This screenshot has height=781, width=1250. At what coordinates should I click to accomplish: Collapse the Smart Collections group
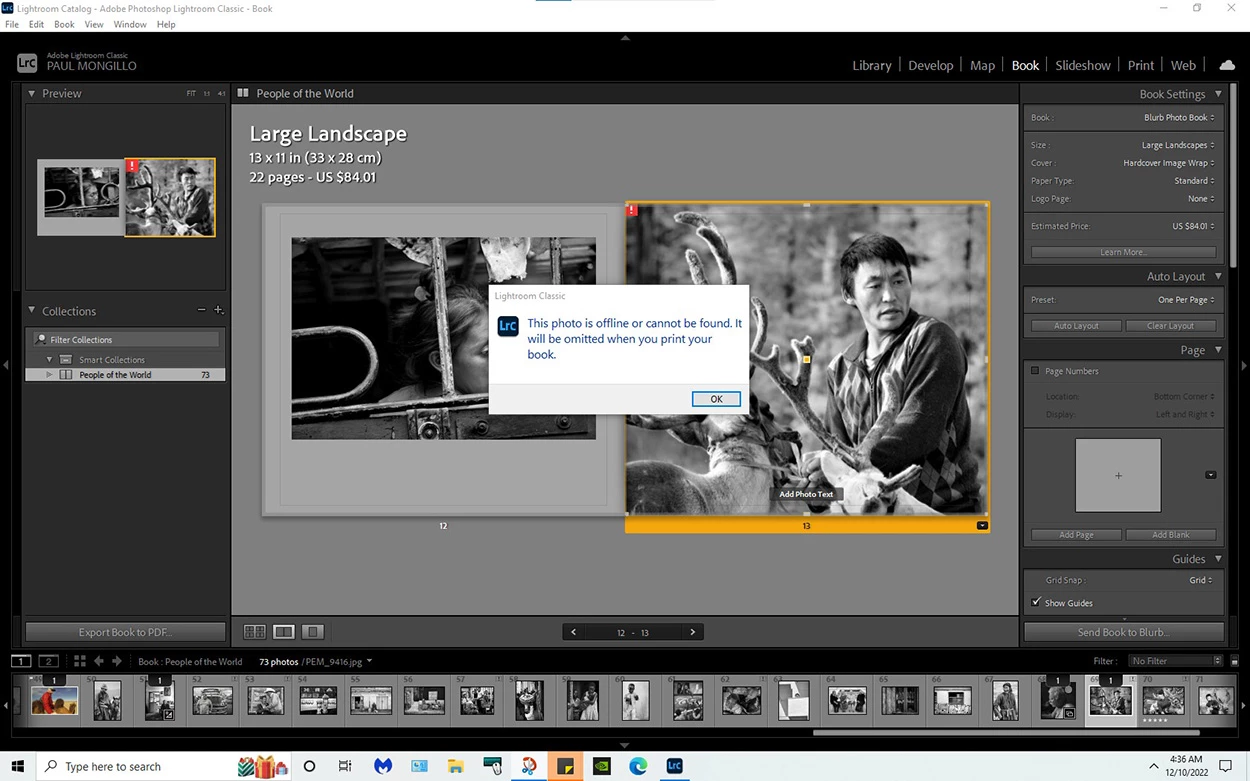coord(49,359)
